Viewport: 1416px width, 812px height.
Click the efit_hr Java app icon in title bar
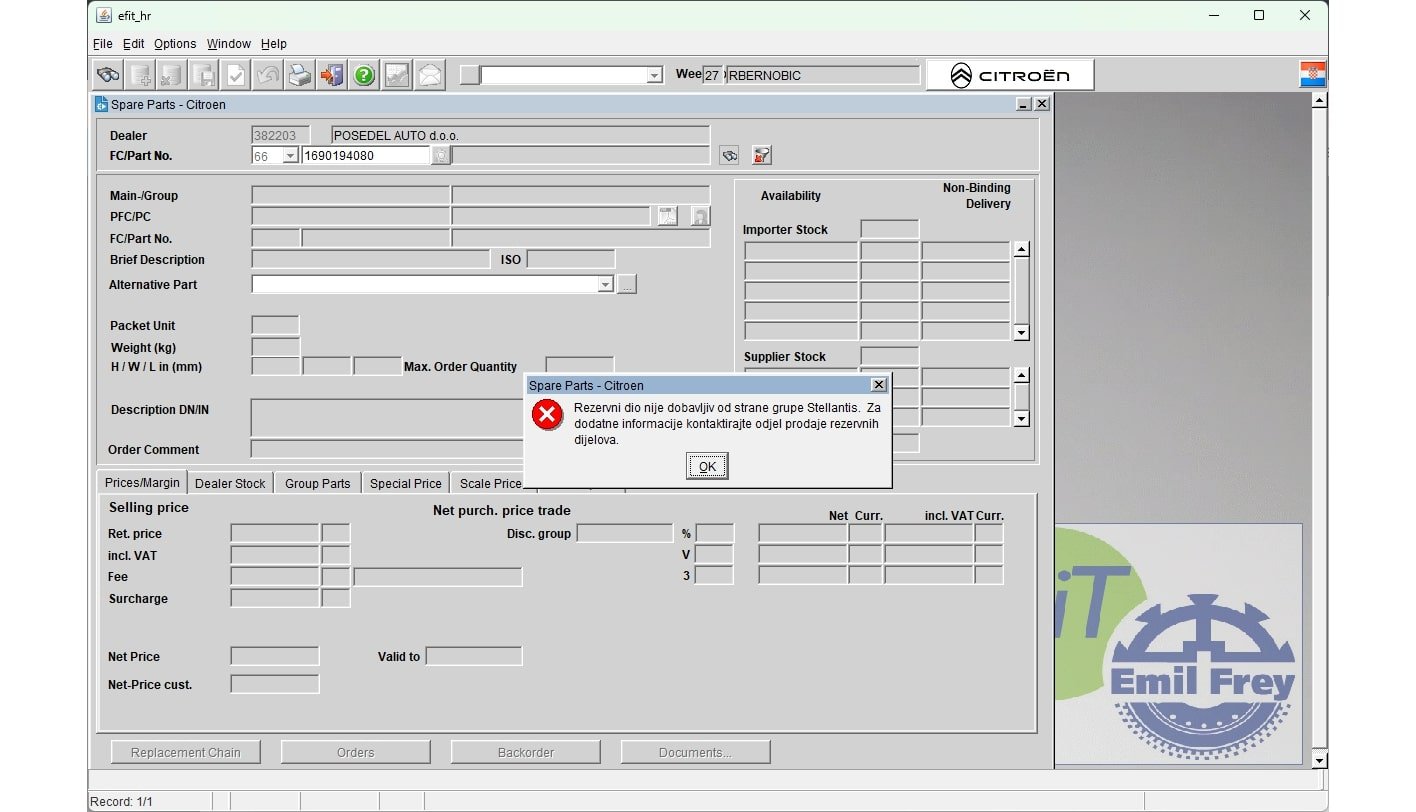[x=104, y=15]
